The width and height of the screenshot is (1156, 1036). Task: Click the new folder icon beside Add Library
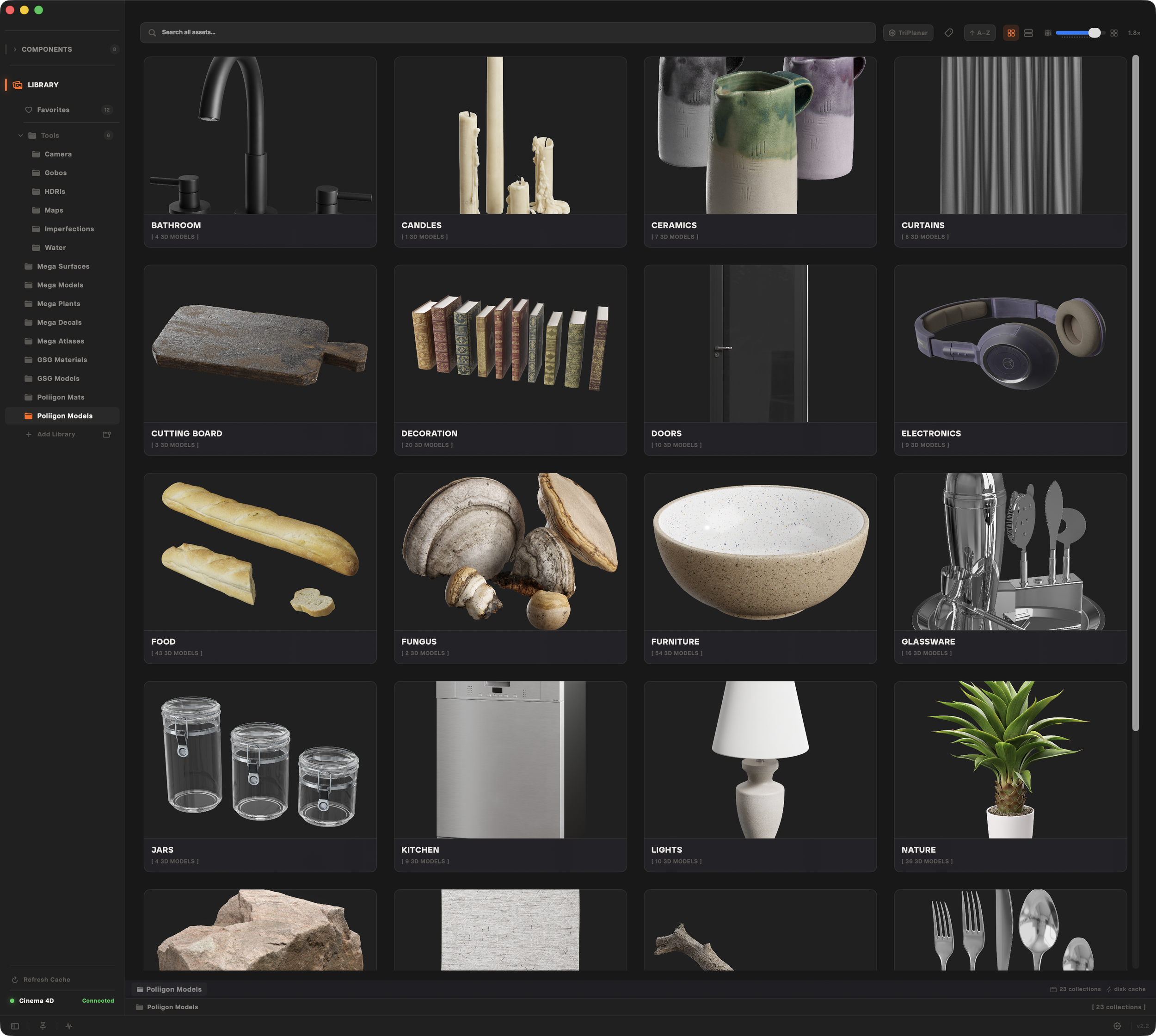(x=106, y=434)
